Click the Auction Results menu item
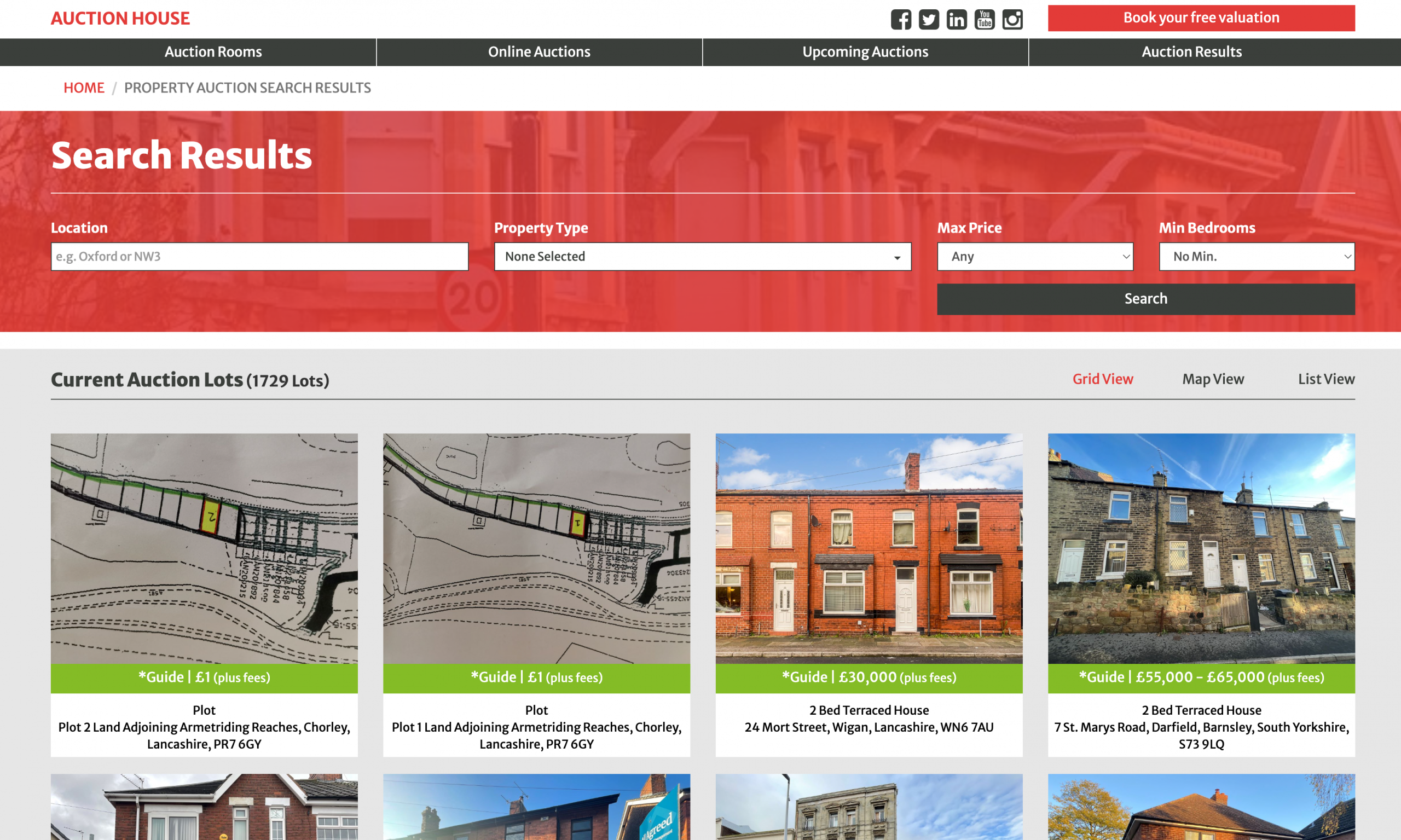Viewport: 1401px width, 840px height. coord(1191,52)
